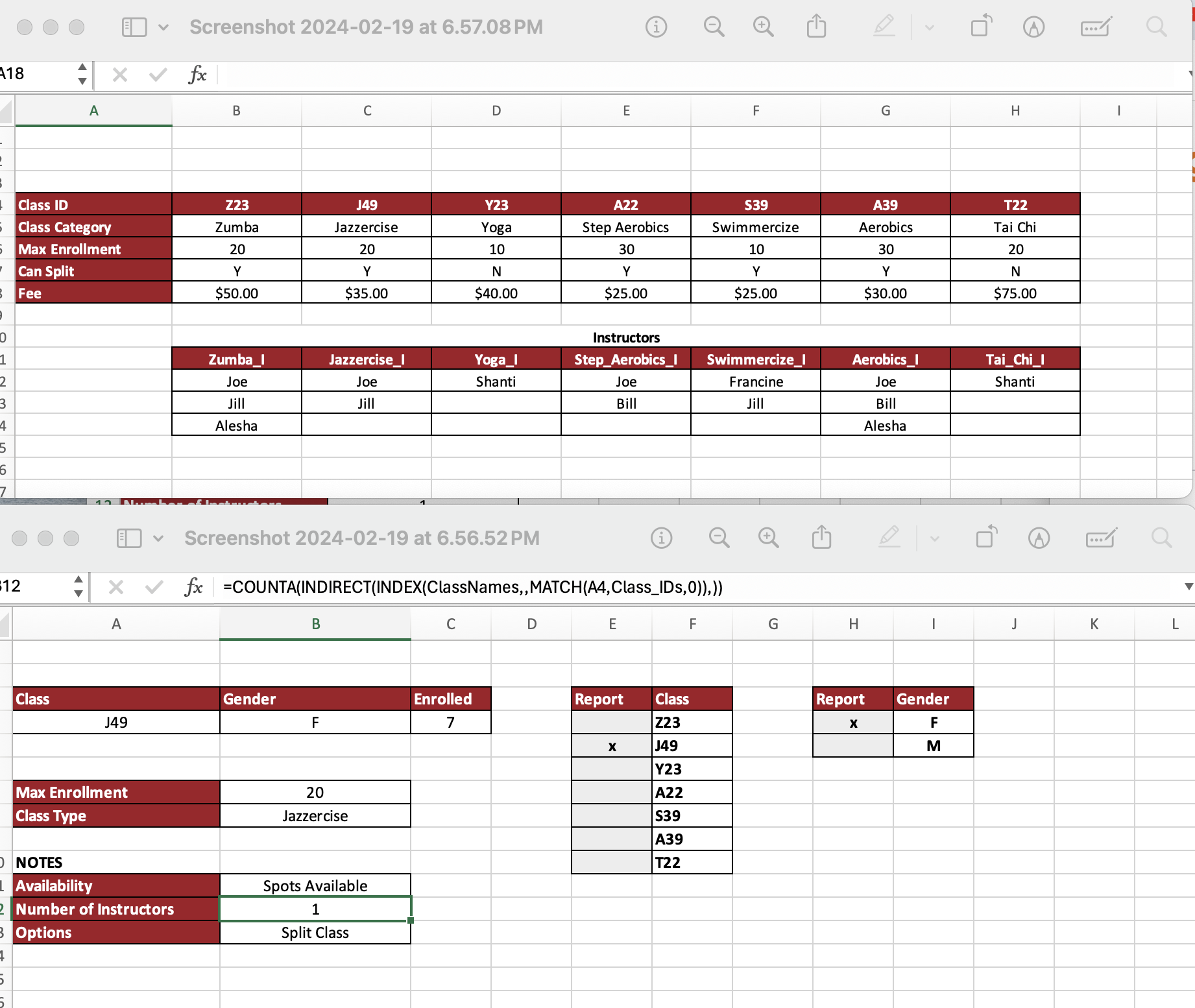The height and width of the screenshot is (1008, 1195).
Task: Click the Jazzercise class type cell
Action: [x=315, y=816]
